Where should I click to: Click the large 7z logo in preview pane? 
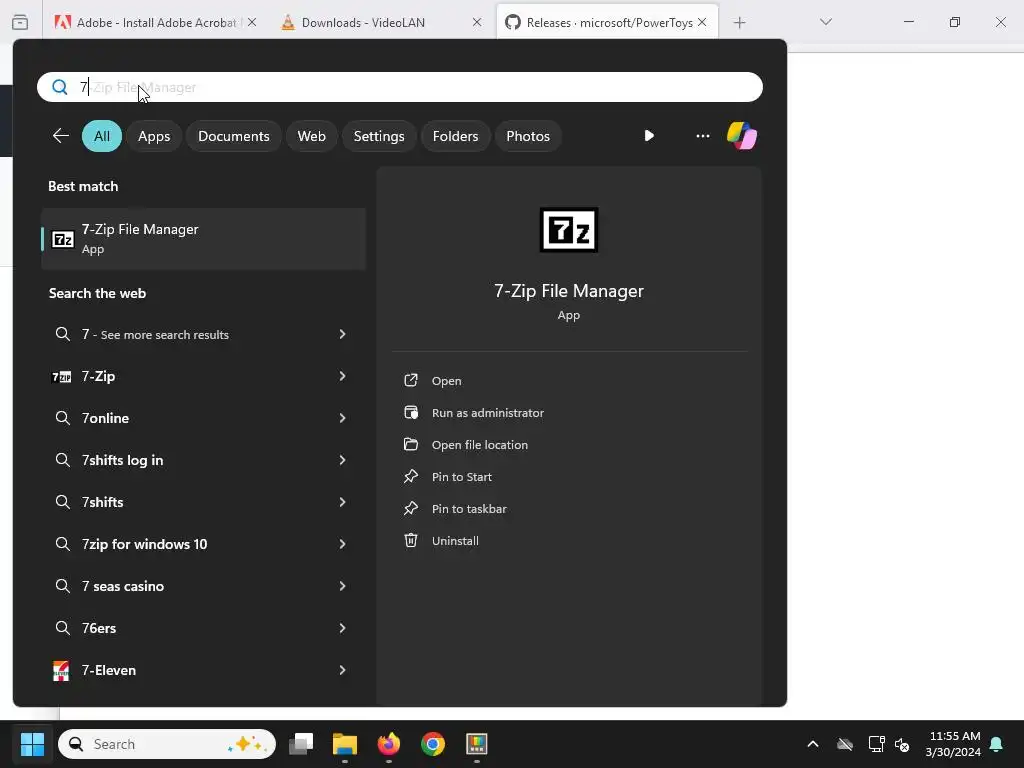pyautogui.click(x=569, y=230)
